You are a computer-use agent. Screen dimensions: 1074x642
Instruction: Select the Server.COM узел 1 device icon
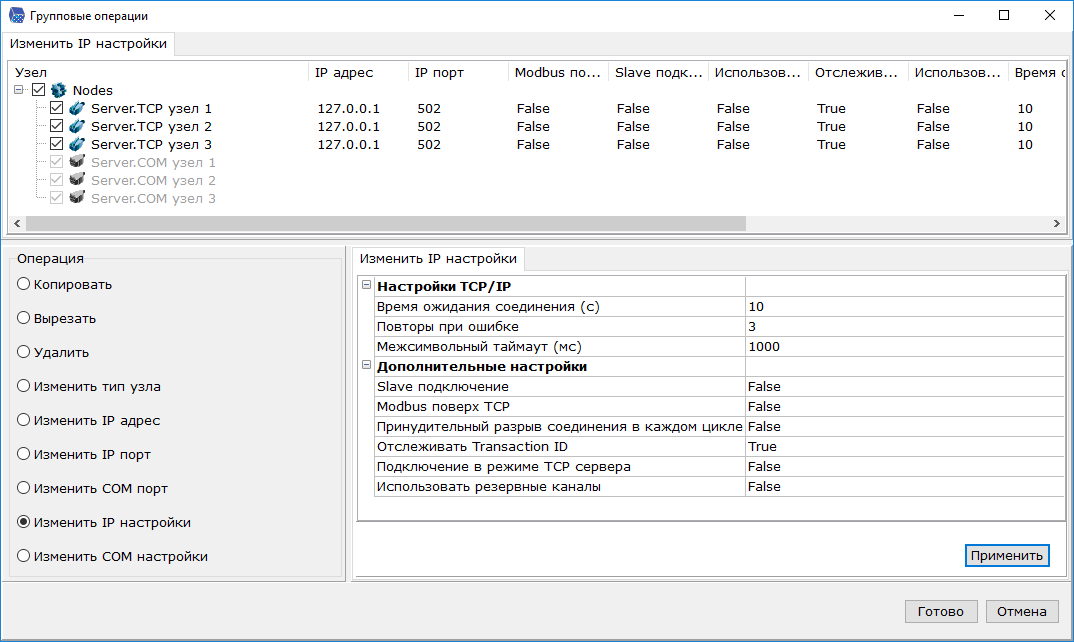77,162
